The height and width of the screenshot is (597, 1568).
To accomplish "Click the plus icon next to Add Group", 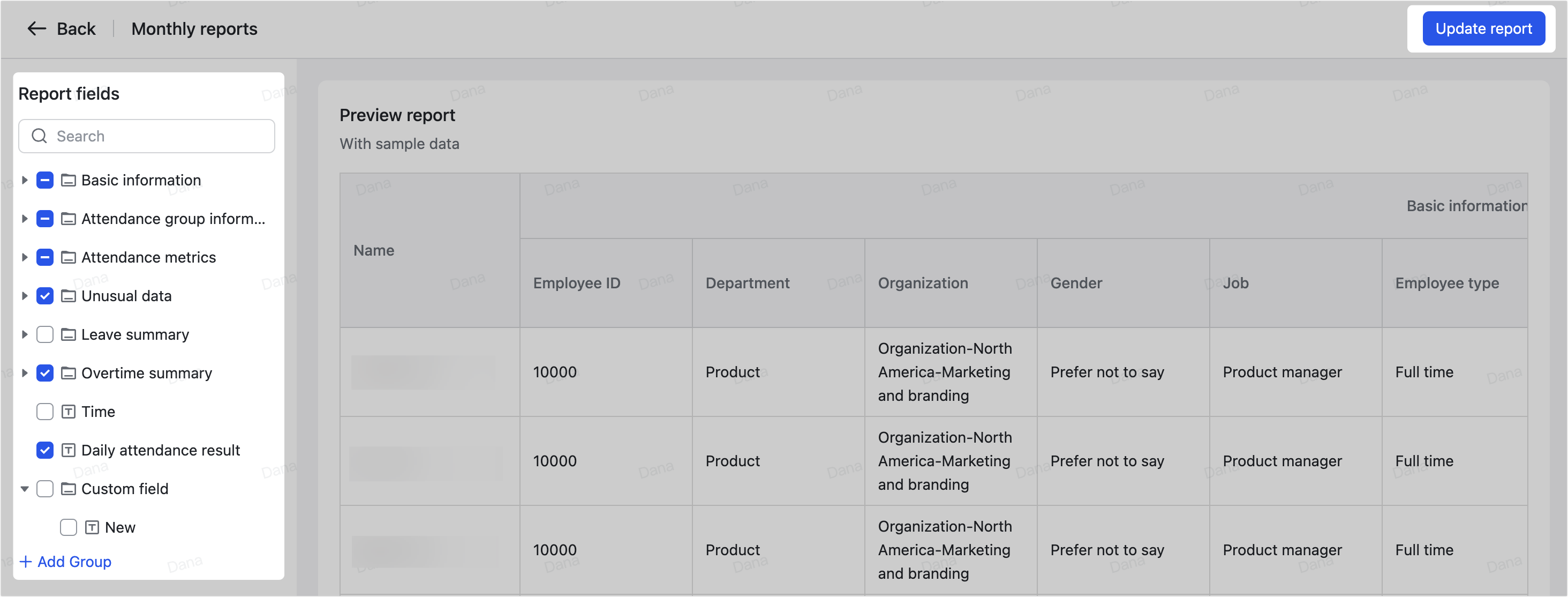I will pos(25,561).
